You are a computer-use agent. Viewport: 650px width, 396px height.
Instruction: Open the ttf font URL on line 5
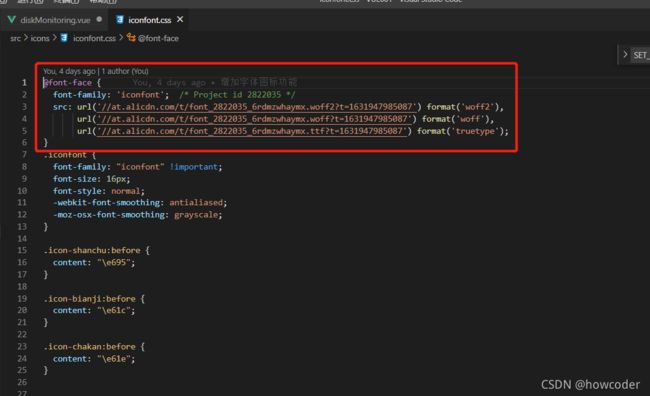pos(252,131)
